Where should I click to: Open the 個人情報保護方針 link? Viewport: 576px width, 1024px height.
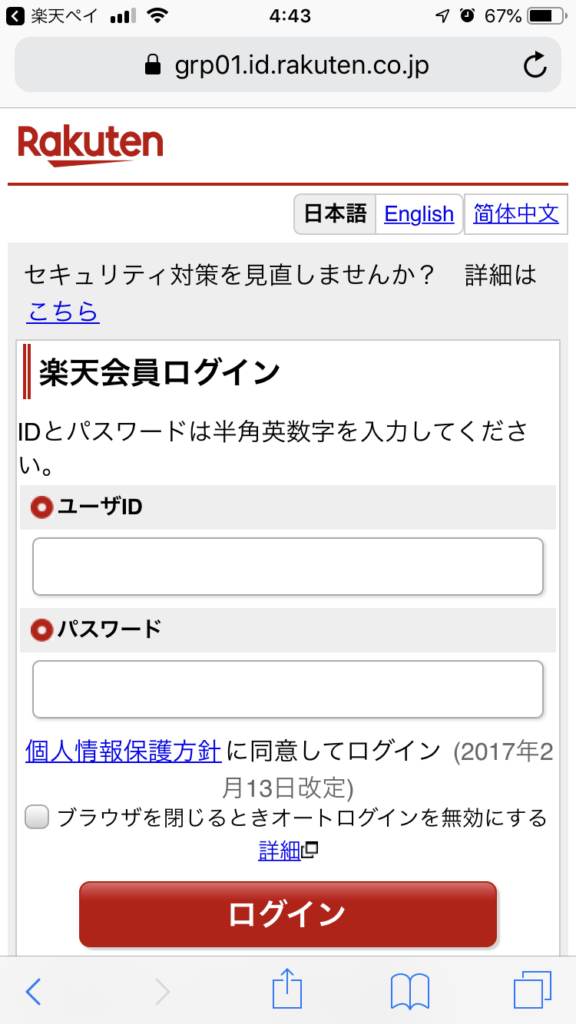coord(123,752)
